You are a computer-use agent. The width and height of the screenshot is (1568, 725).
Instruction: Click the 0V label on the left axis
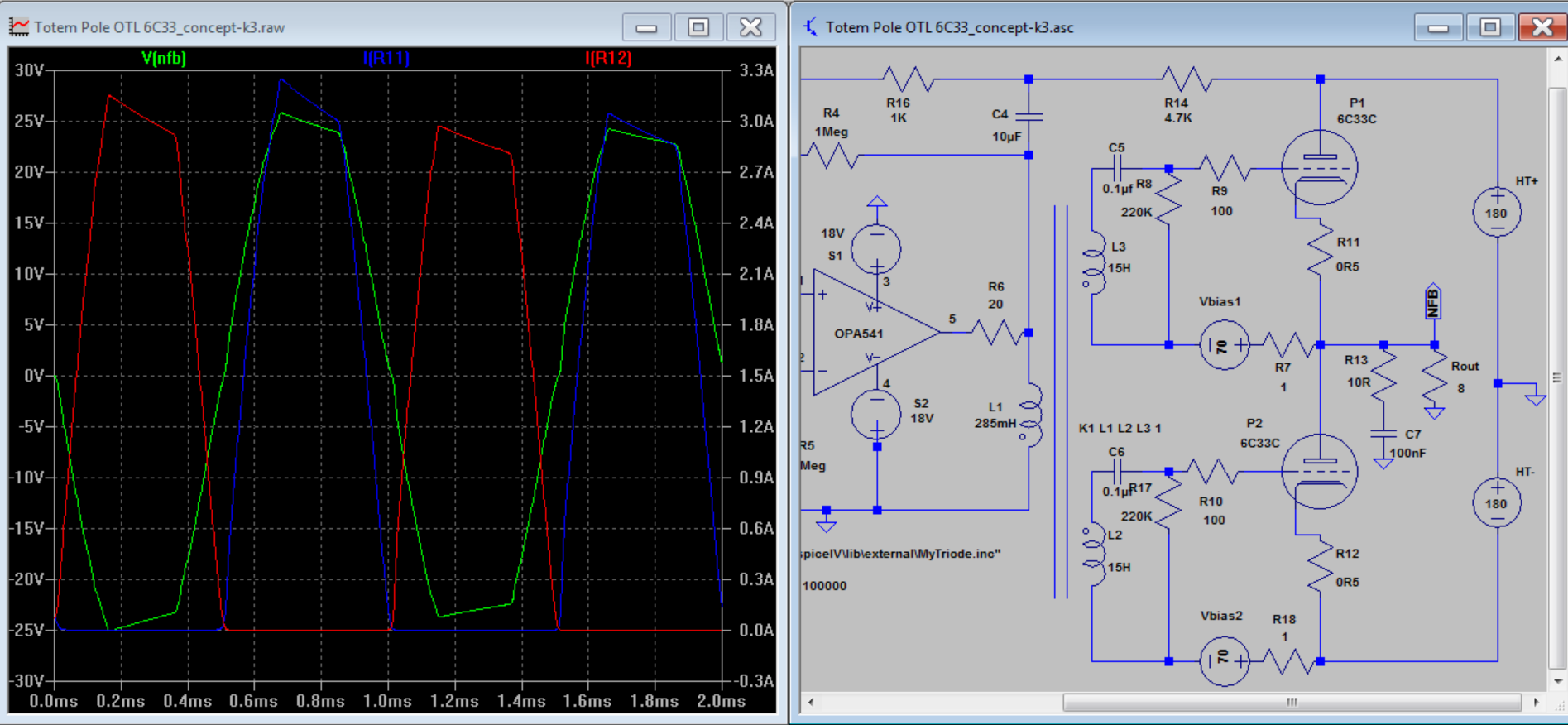coord(35,375)
